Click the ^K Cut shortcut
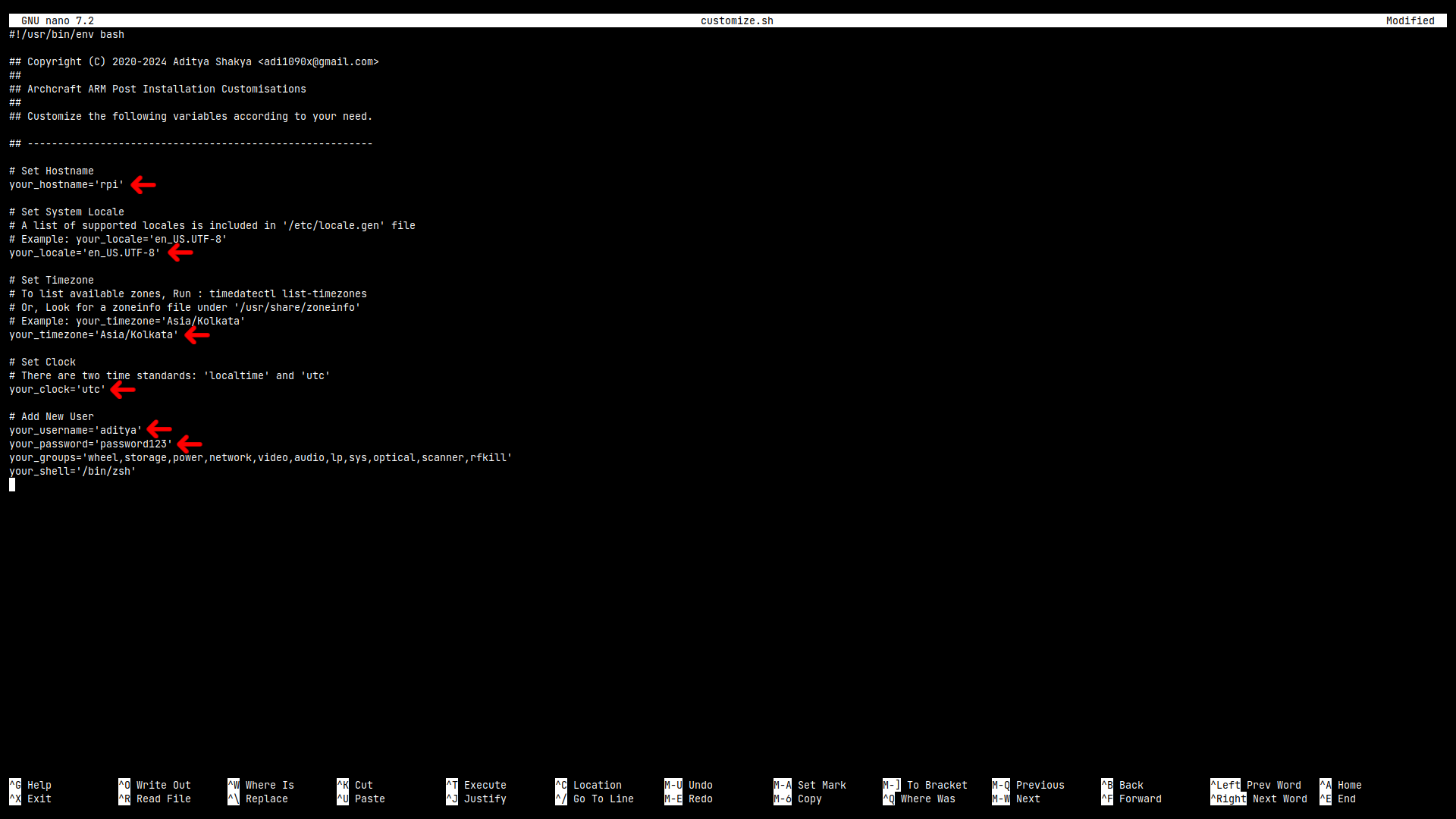1456x819 pixels. 355,785
